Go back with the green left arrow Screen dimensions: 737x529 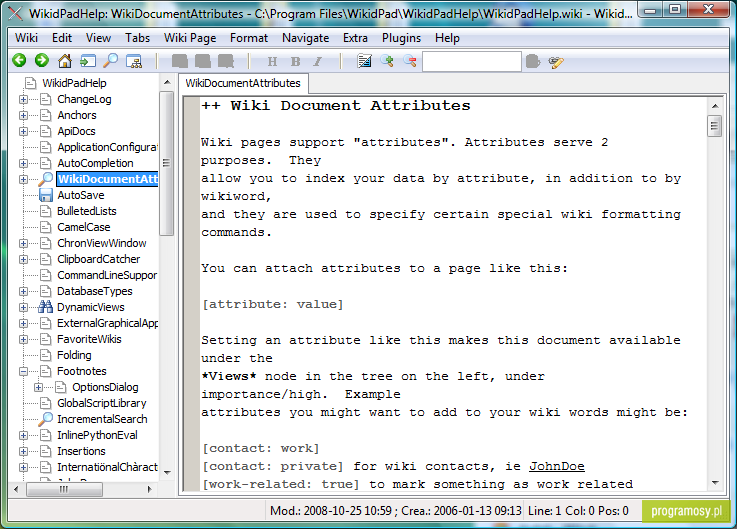tap(19, 60)
